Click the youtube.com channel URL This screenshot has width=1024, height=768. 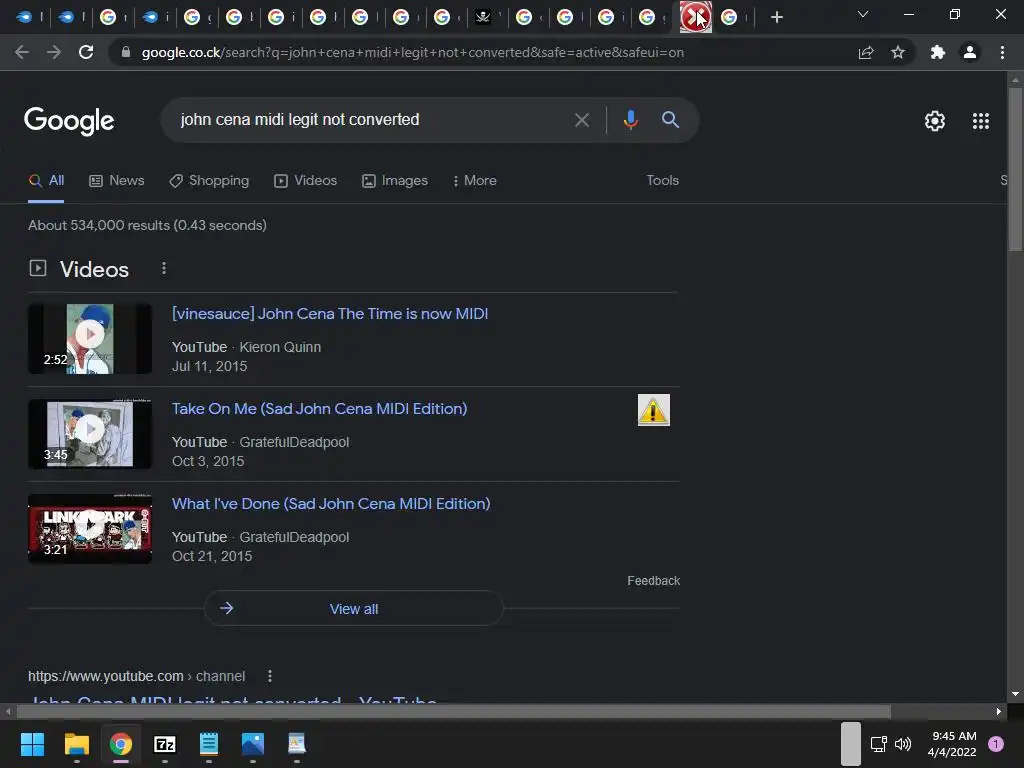click(136, 676)
